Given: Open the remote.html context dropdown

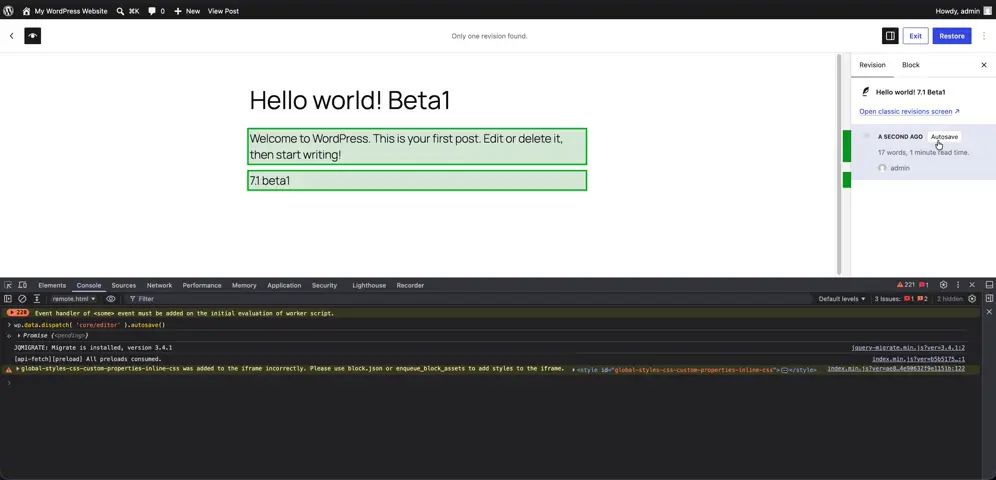Looking at the screenshot, I should [74, 298].
